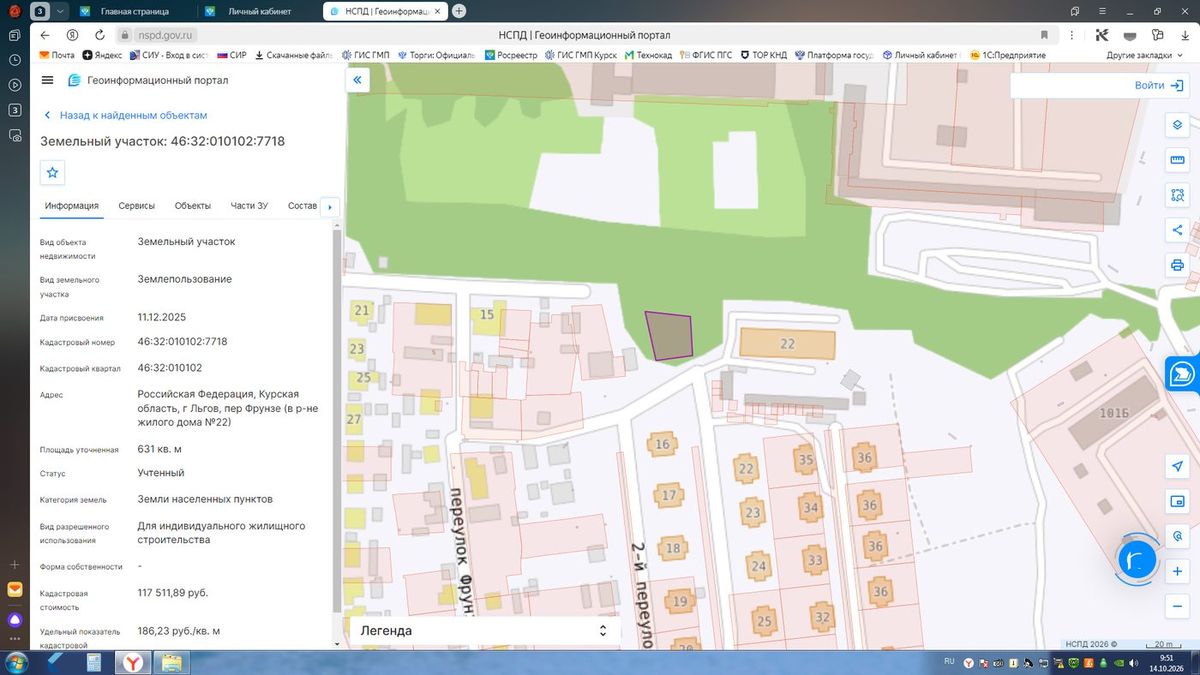Expand the Легенда panel
Image resolution: width=1200 pixels, height=675 pixels.
click(x=485, y=631)
